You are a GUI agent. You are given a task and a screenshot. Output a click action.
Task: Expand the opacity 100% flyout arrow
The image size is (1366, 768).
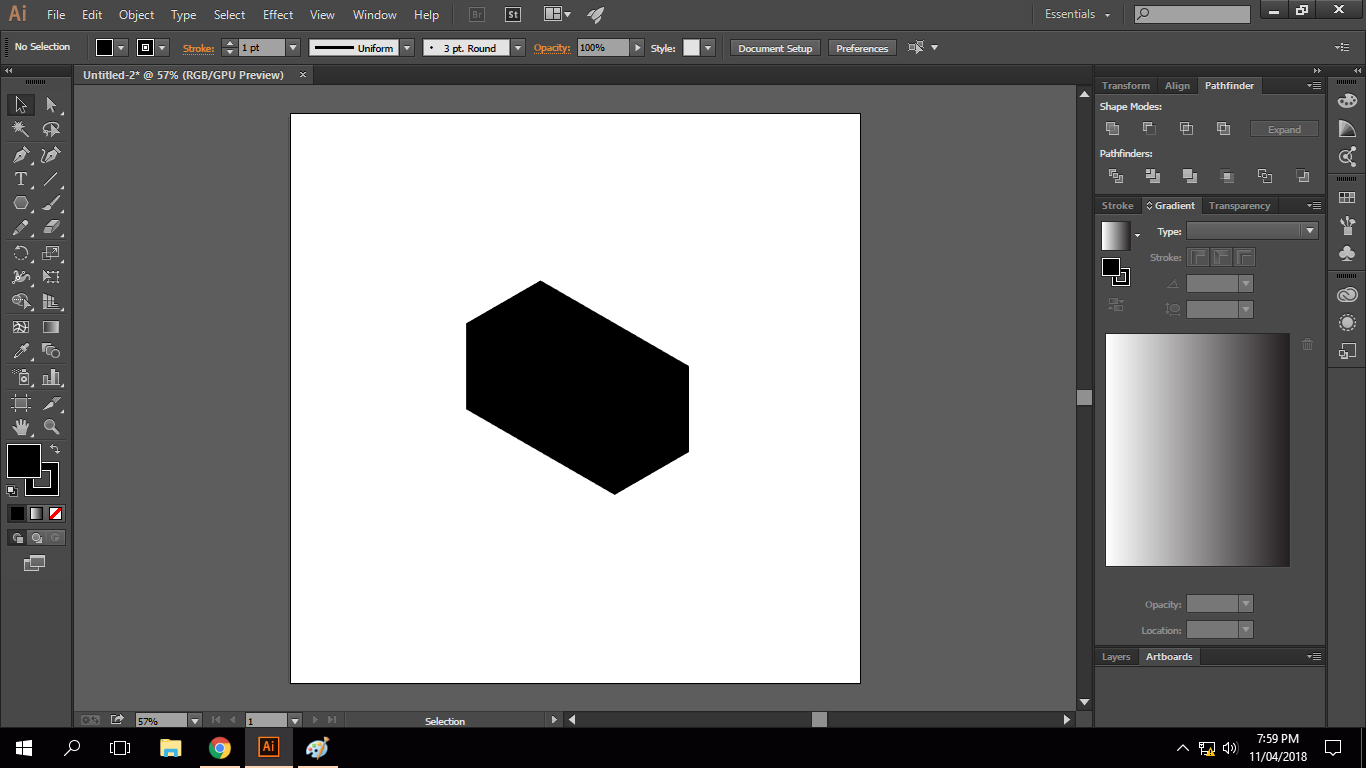(637, 48)
